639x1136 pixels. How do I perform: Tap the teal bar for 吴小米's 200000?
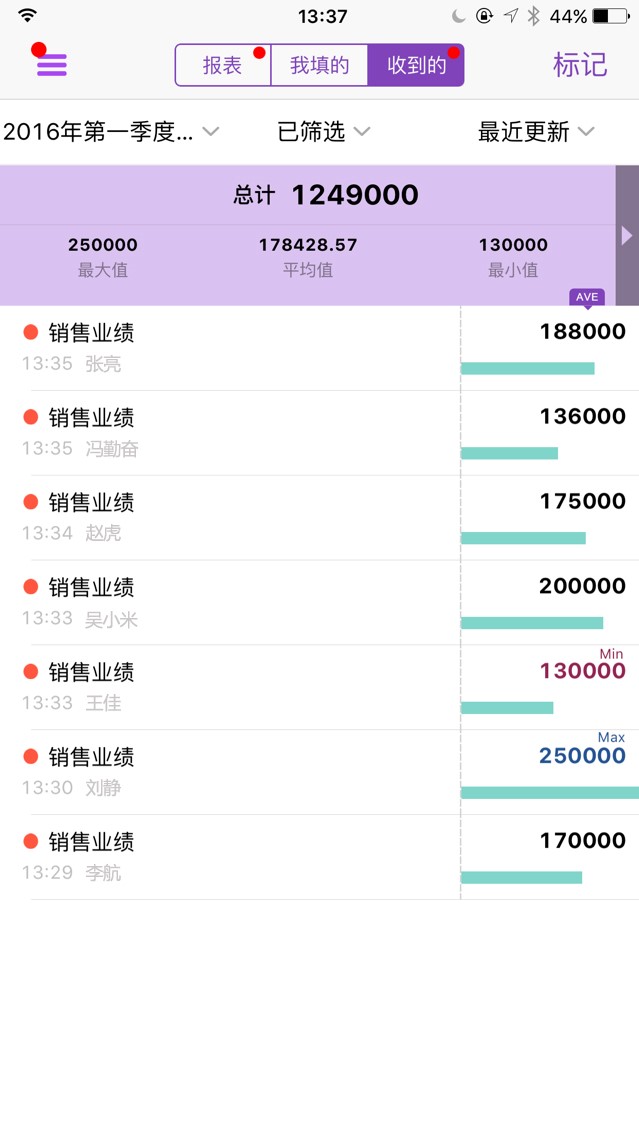point(532,623)
